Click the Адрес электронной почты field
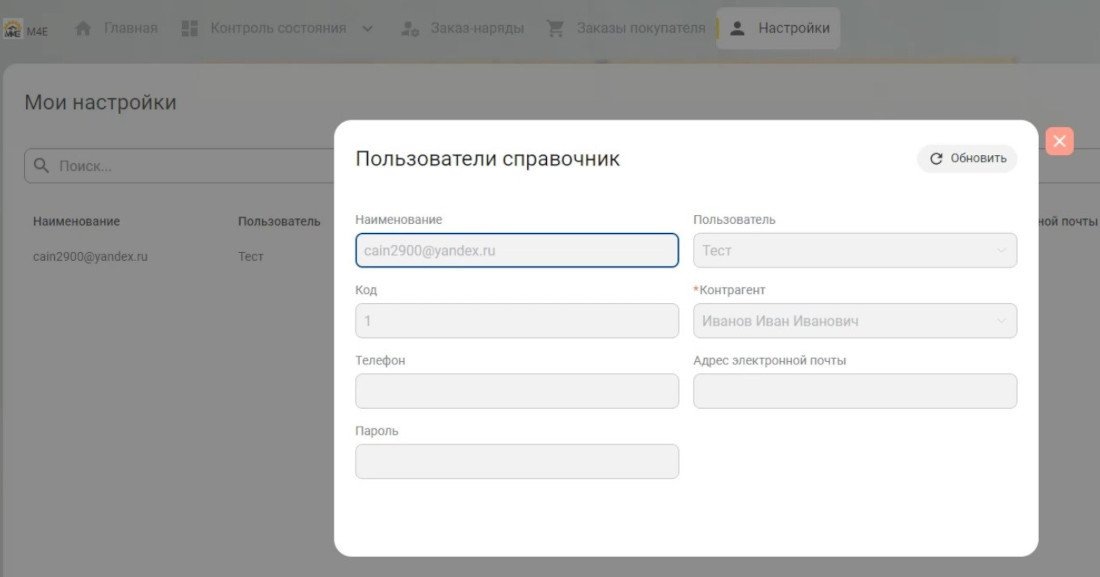This screenshot has width=1100, height=577. 854,391
